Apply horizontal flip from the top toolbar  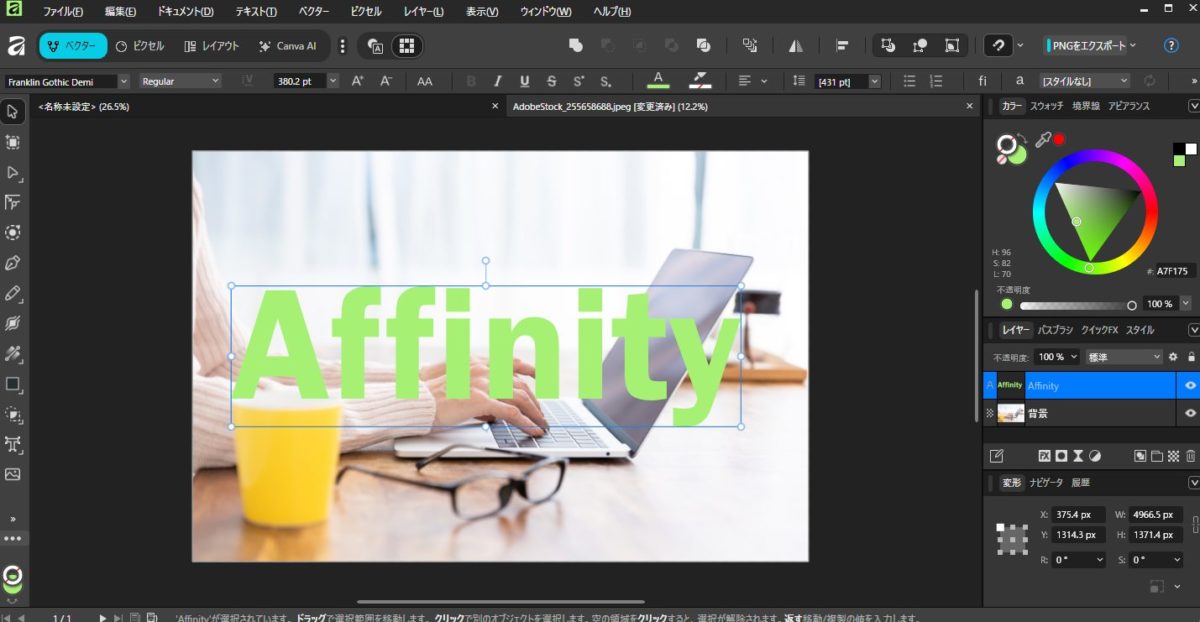tap(793, 45)
